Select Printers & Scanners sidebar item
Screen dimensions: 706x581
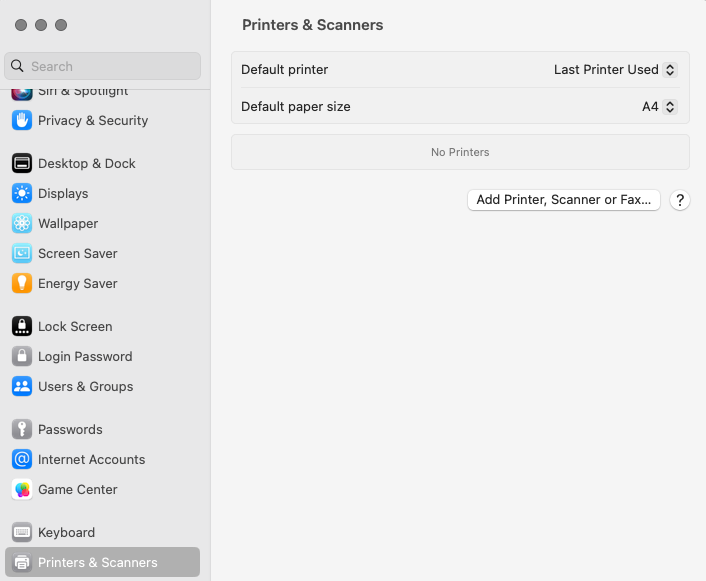point(97,562)
